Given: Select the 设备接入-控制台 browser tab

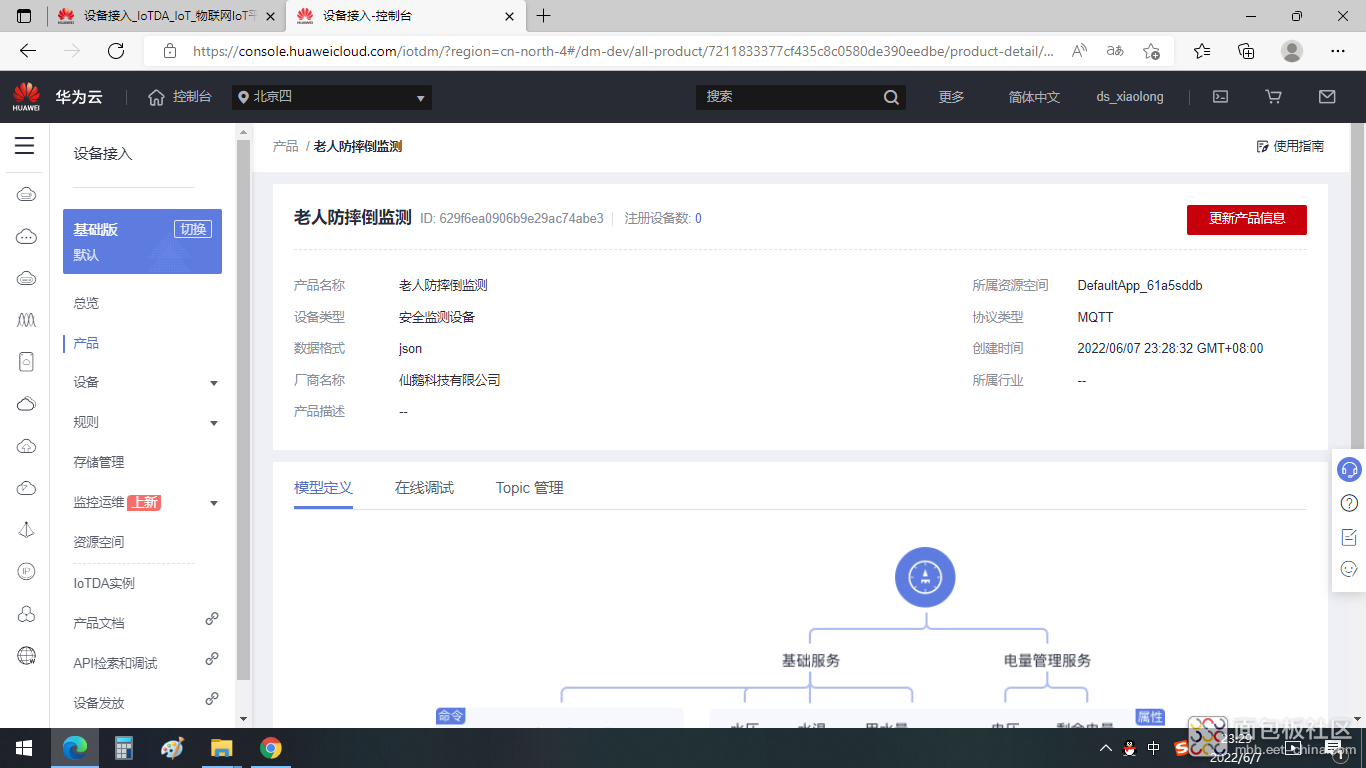Looking at the screenshot, I should [404, 16].
